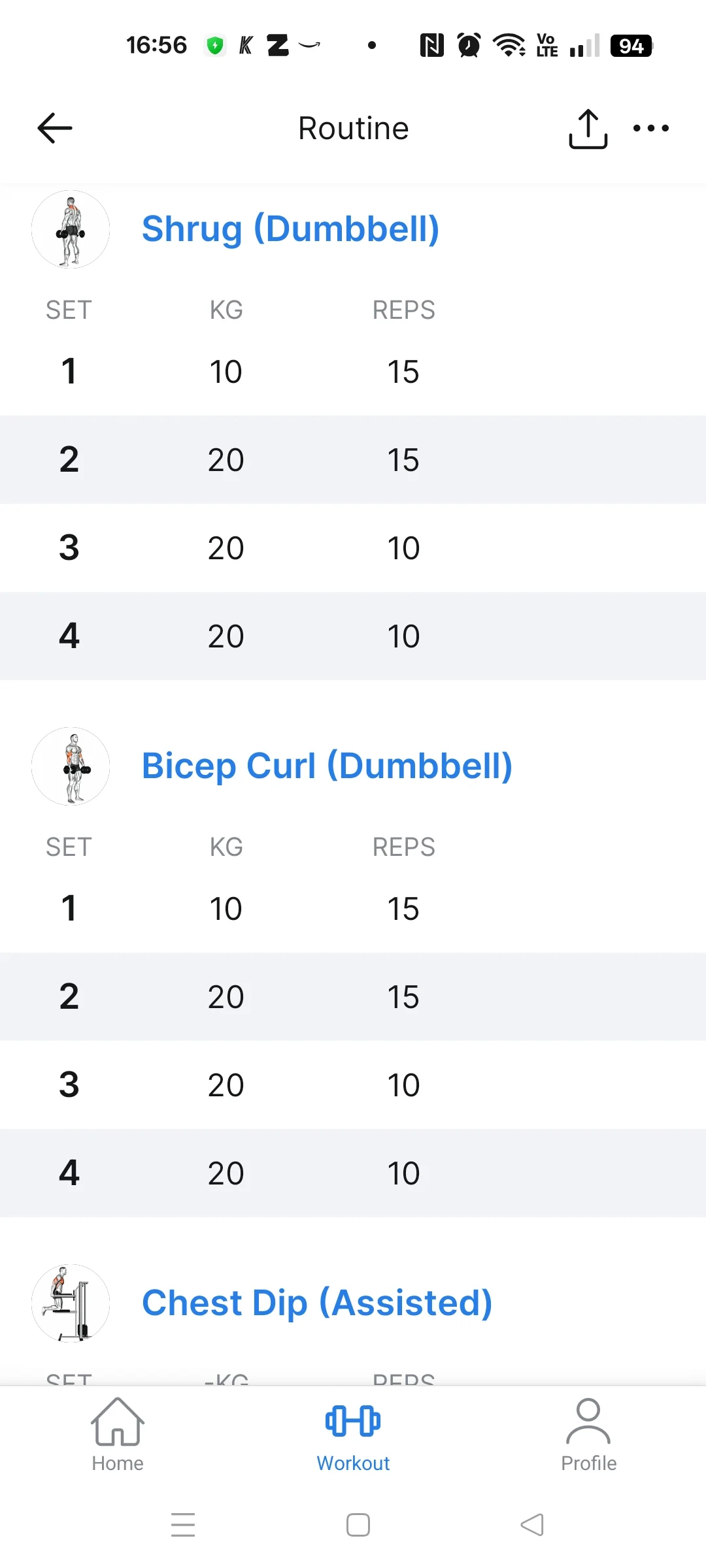
Task: Tap the Shrug (Dumbbell) exercise thumbnail
Action: pos(71,229)
